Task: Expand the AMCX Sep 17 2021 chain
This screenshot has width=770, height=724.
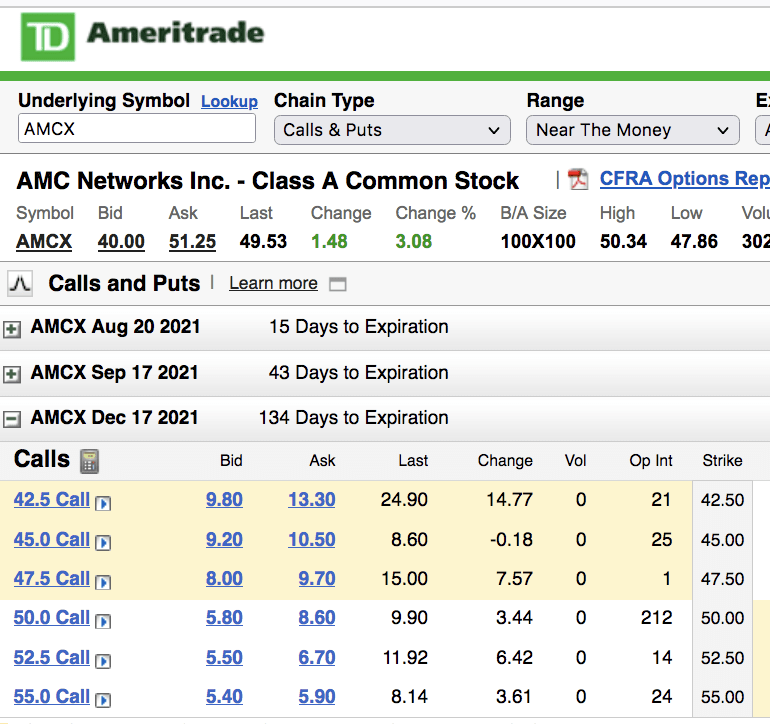Action: tap(12, 374)
